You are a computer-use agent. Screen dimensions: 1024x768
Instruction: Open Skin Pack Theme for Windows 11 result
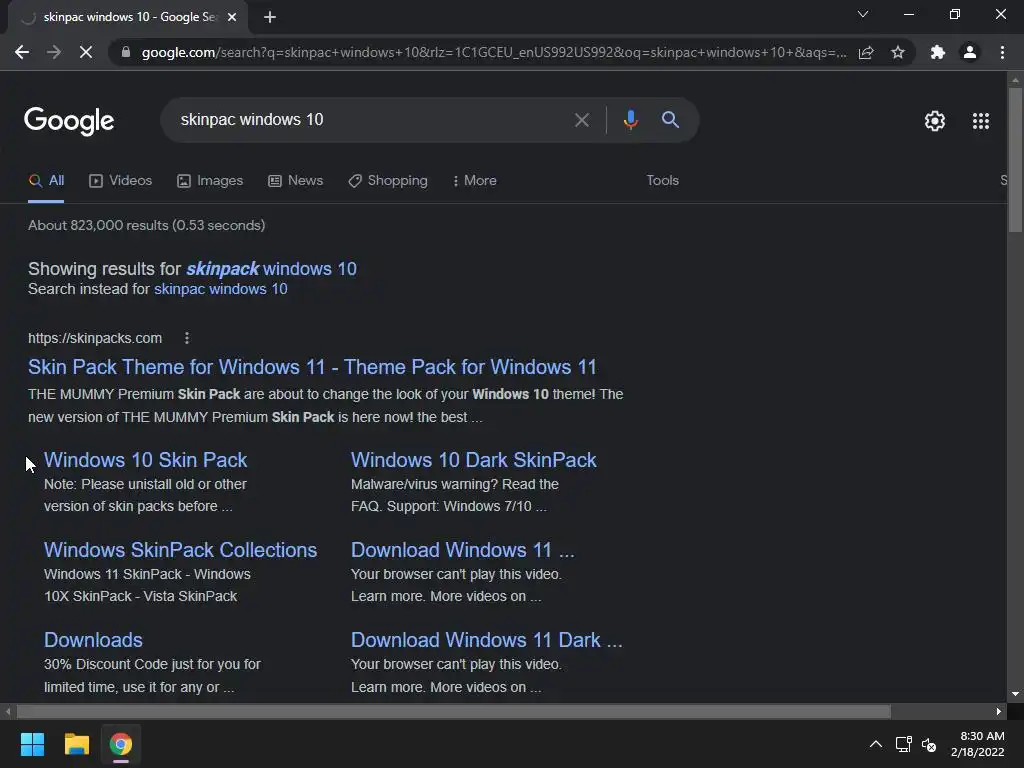[312, 367]
